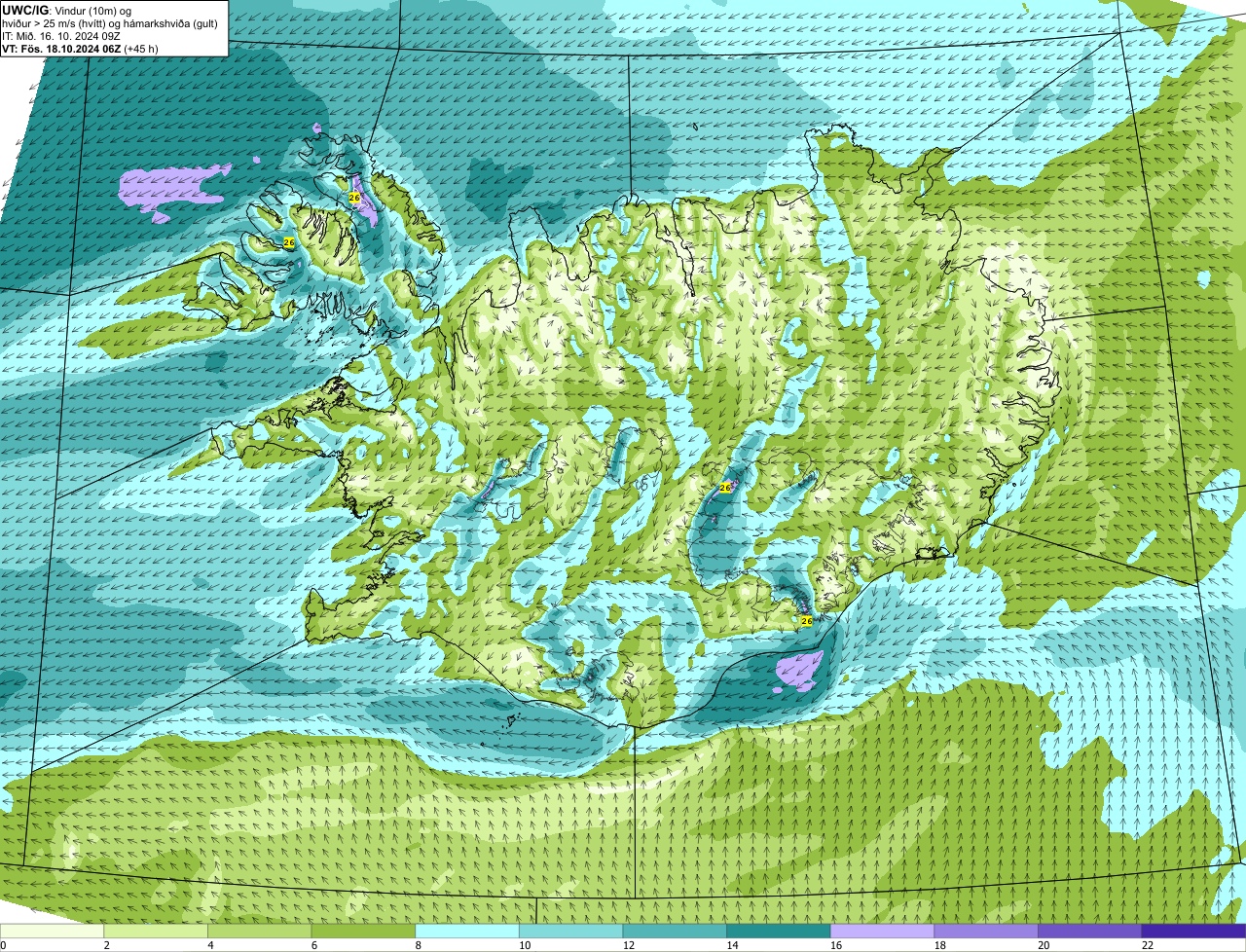Click the legend label '12'
This screenshot has height=952, width=1246.
(628, 945)
